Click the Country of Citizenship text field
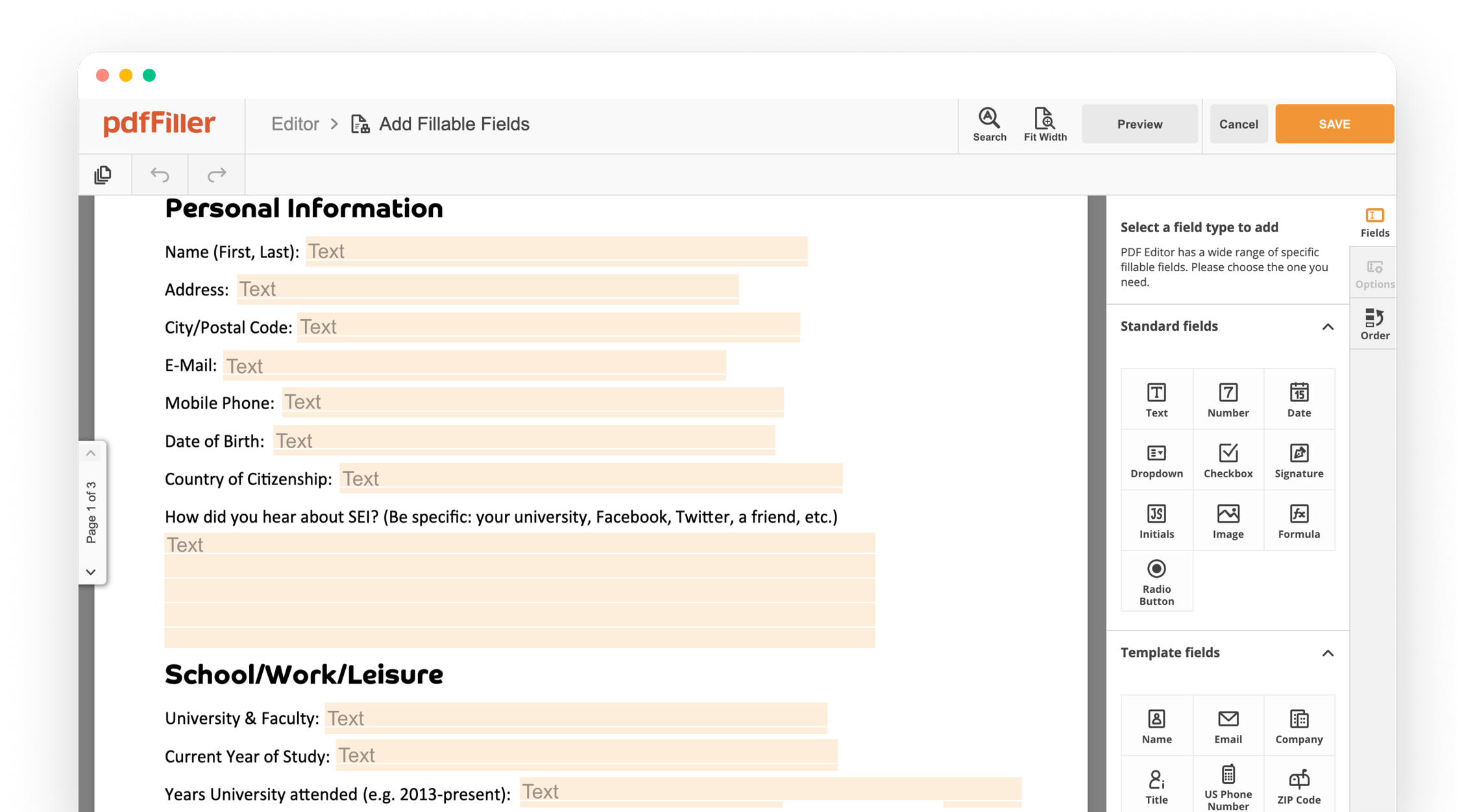The width and height of the screenshot is (1475, 812). tap(591, 478)
